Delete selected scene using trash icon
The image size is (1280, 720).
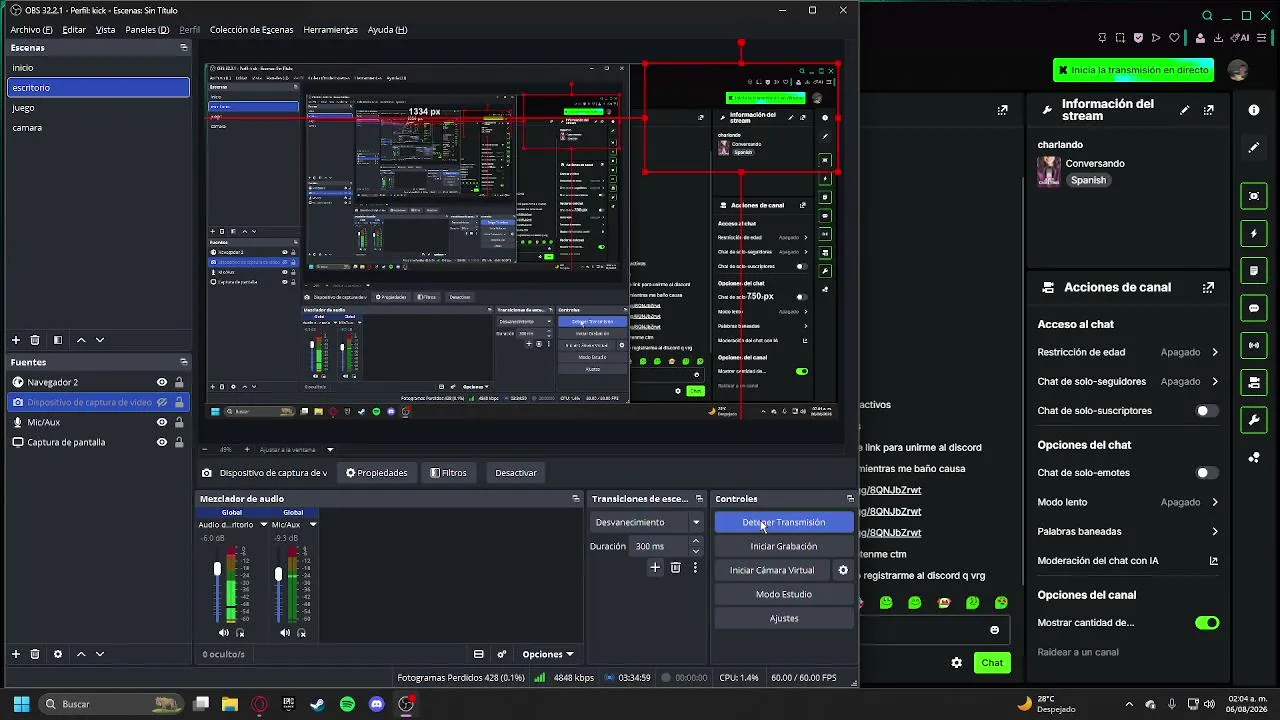[x=35, y=340]
